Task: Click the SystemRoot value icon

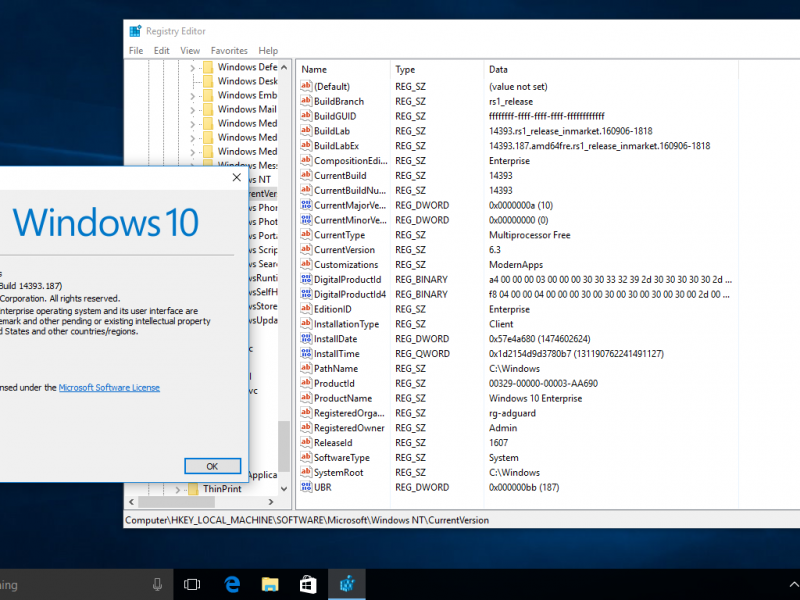Action: [x=306, y=472]
